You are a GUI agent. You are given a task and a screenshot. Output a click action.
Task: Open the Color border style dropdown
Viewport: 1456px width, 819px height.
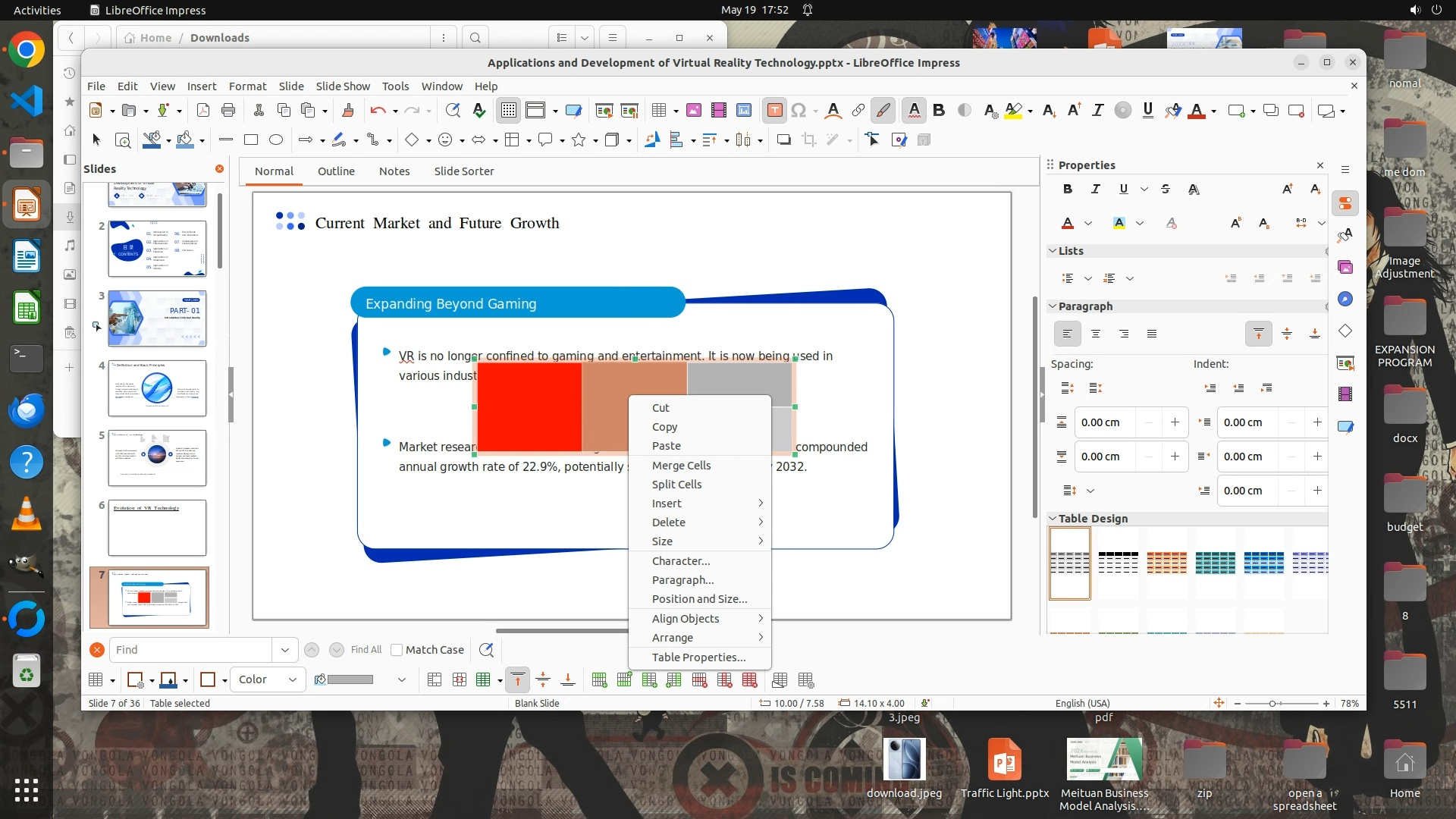(x=268, y=680)
